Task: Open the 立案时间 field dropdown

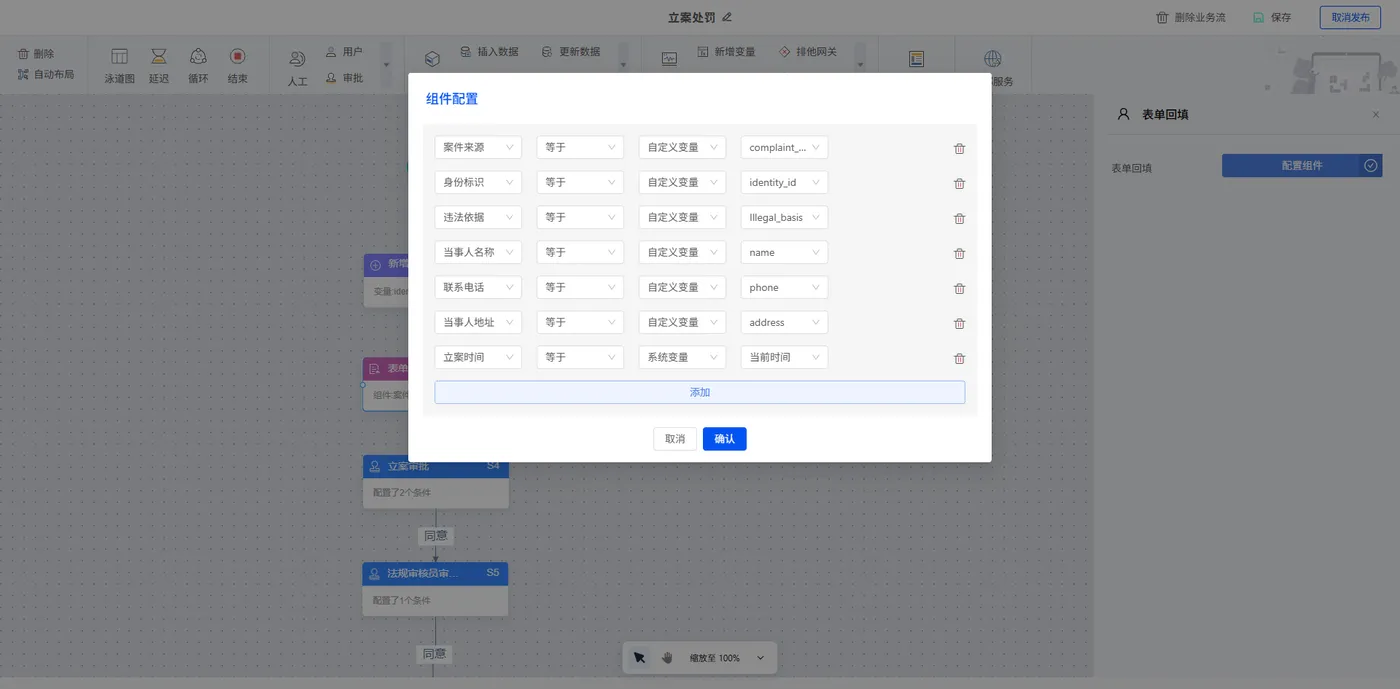Action: point(478,357)
